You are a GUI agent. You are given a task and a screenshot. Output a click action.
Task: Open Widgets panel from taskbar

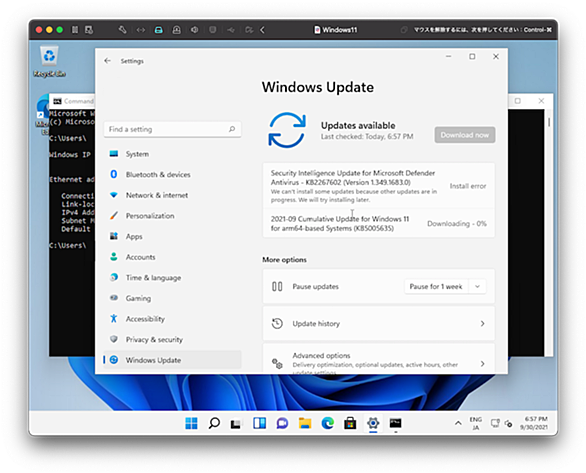[x=259, y=423]
